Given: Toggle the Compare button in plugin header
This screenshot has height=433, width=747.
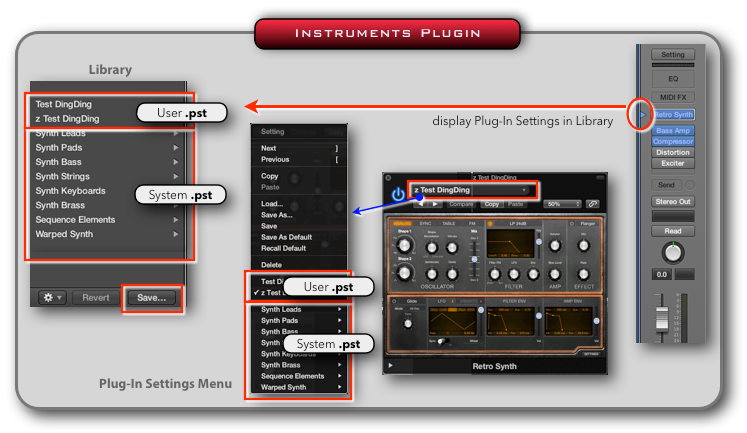Looking at the screenshot, I should 461,204.
